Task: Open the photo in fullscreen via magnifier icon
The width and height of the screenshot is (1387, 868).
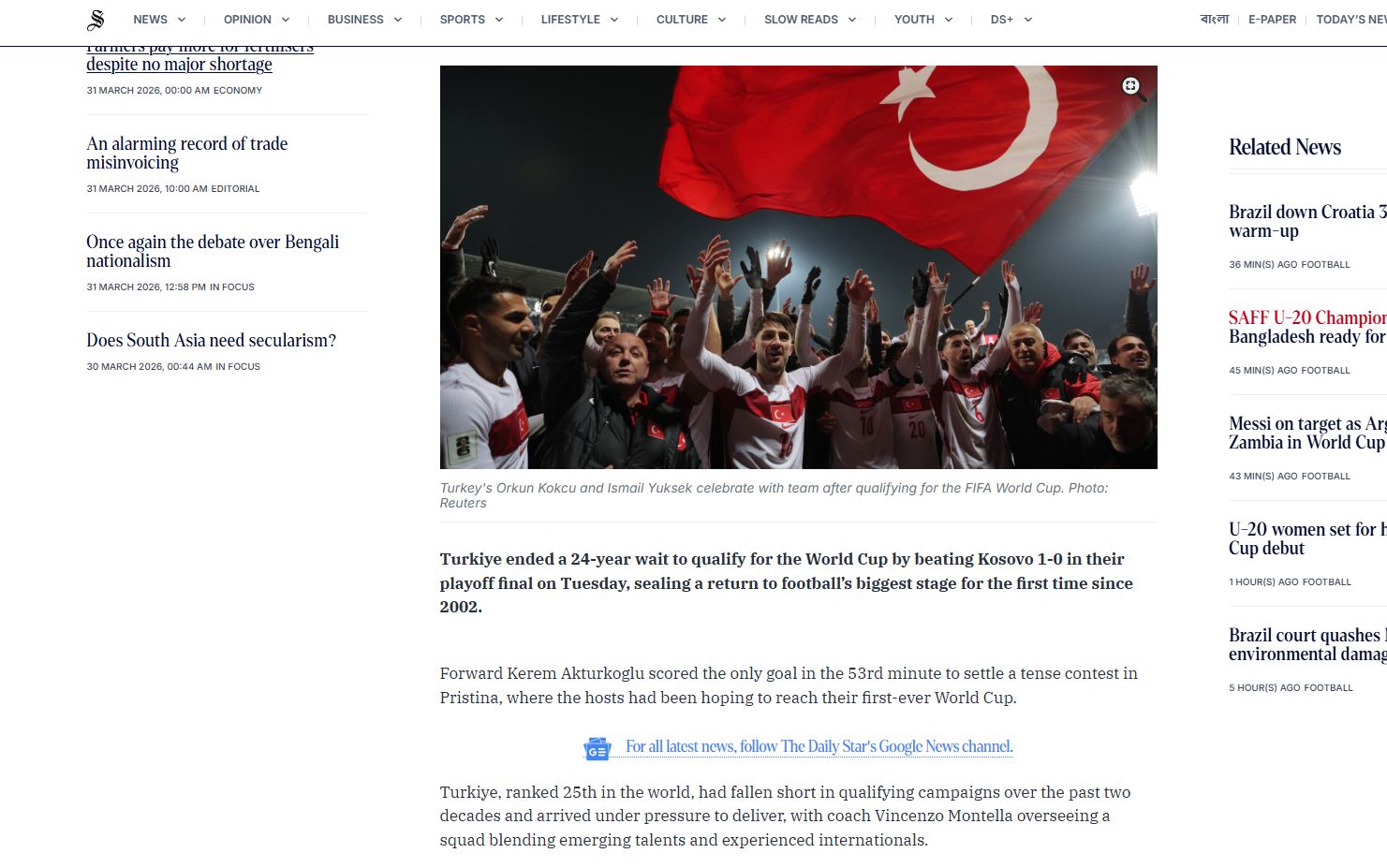Action: [x=1129, y=85]
